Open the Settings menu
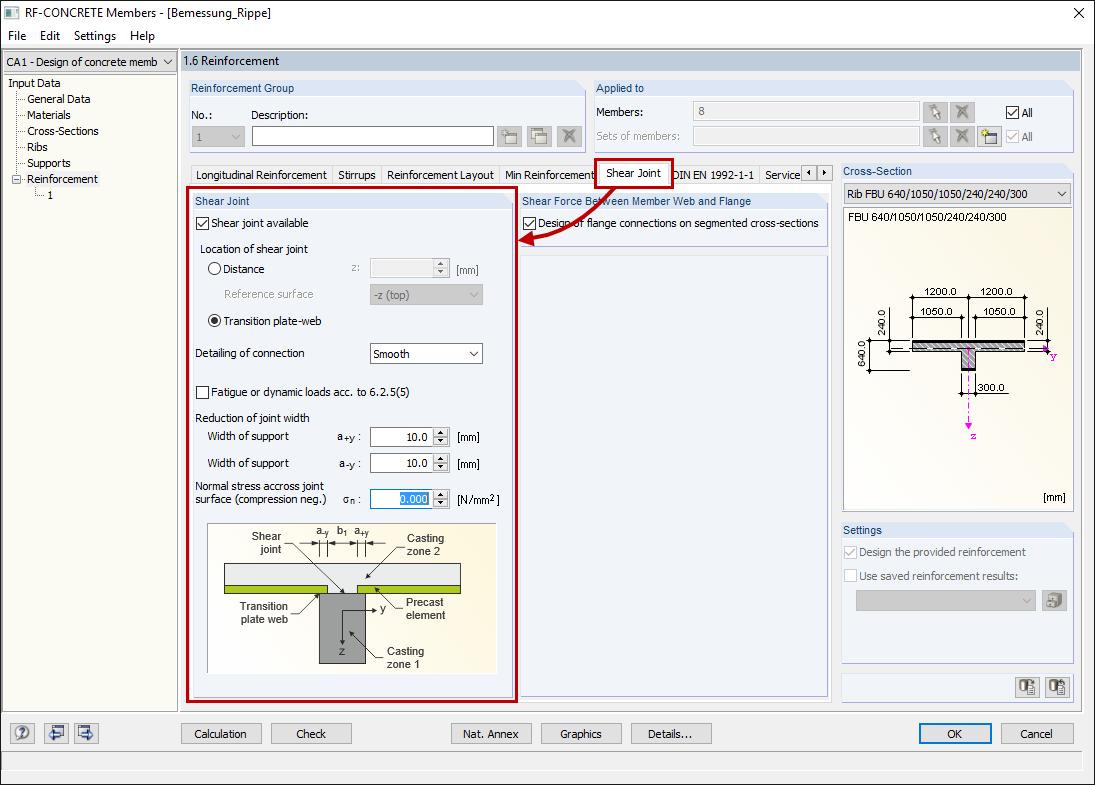This screenshot has height=785, width=1095. point(94,35)
